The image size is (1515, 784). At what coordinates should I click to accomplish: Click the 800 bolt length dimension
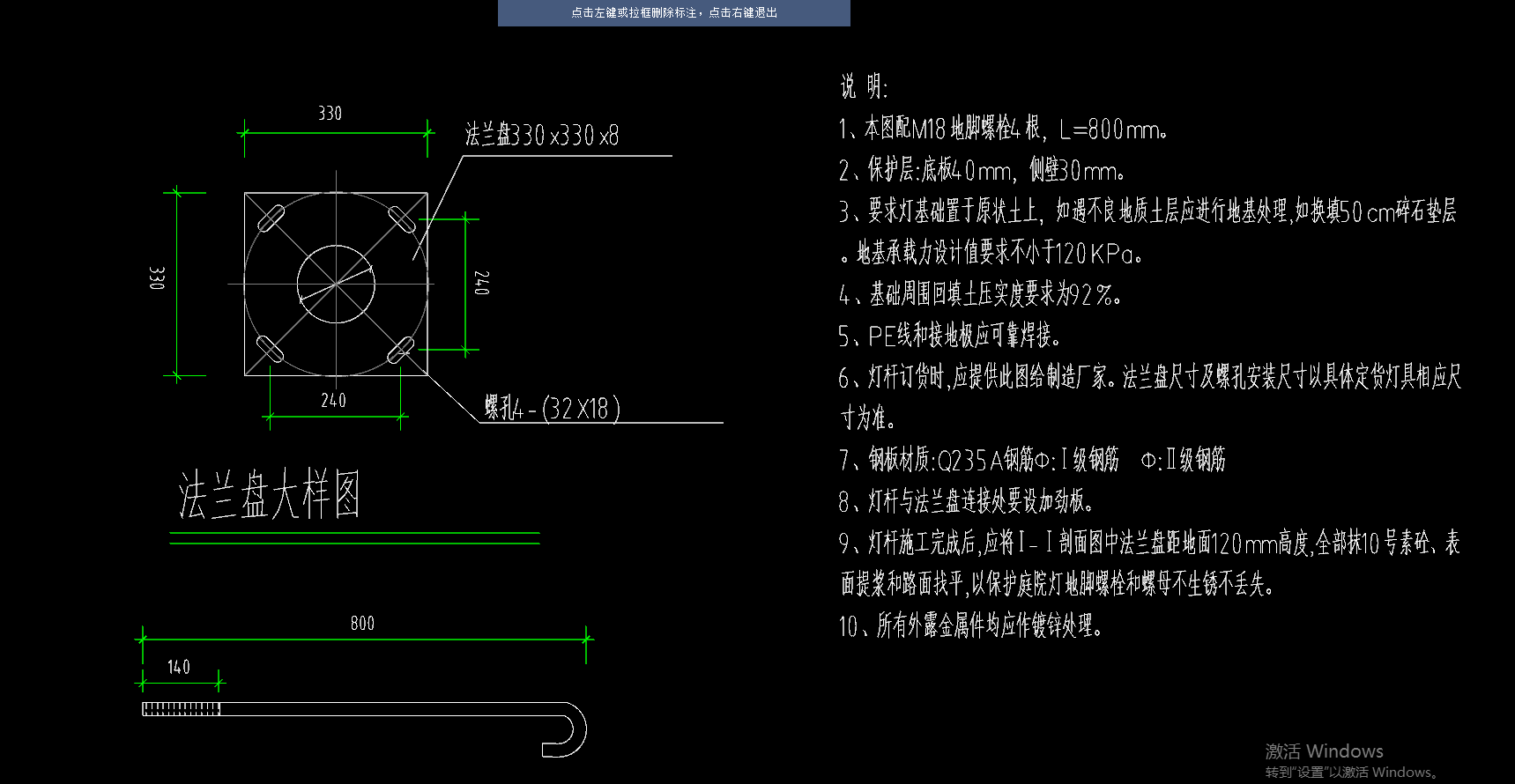(362, 623)
